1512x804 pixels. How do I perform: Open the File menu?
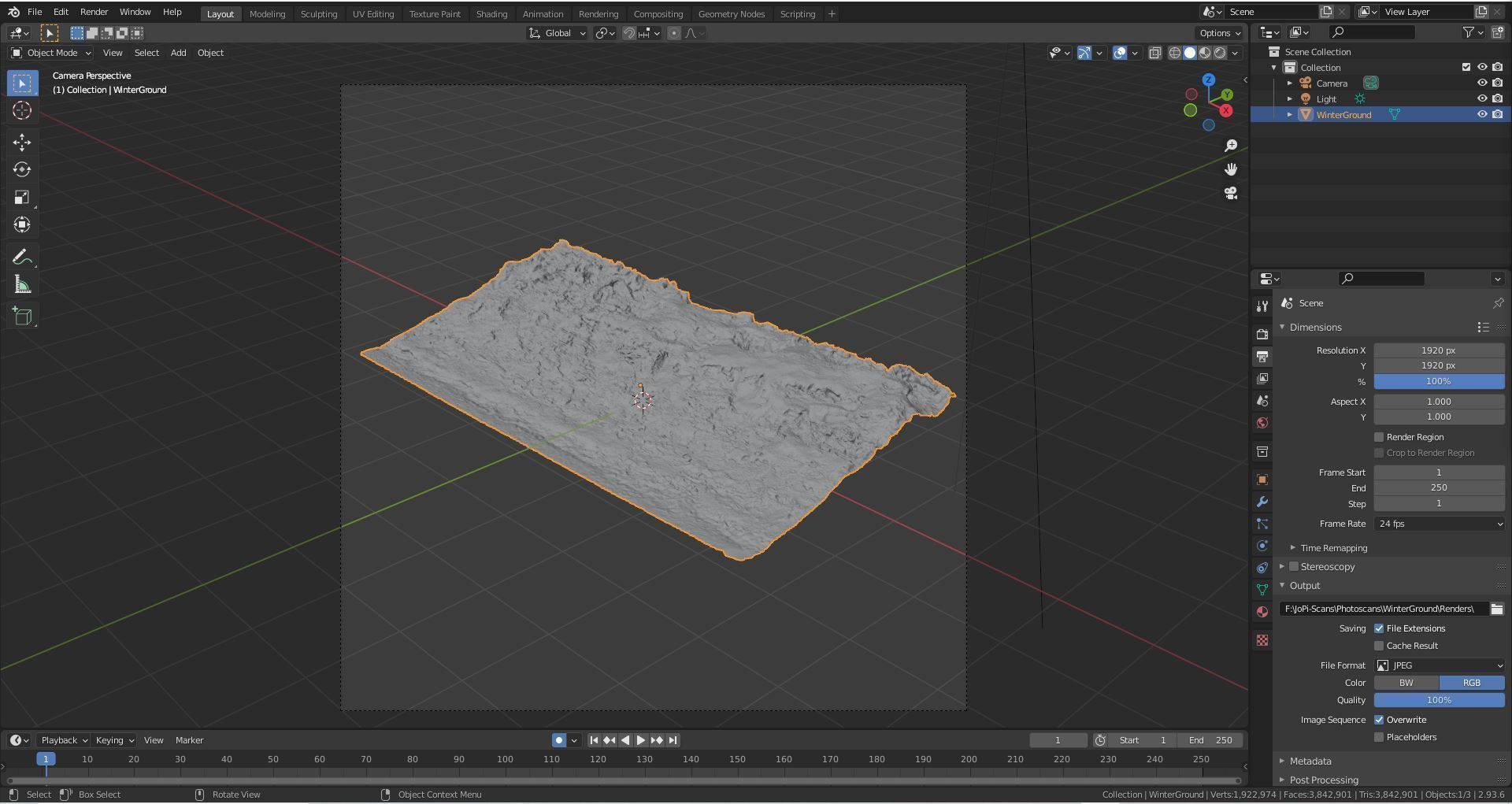[x=35, y=12]
